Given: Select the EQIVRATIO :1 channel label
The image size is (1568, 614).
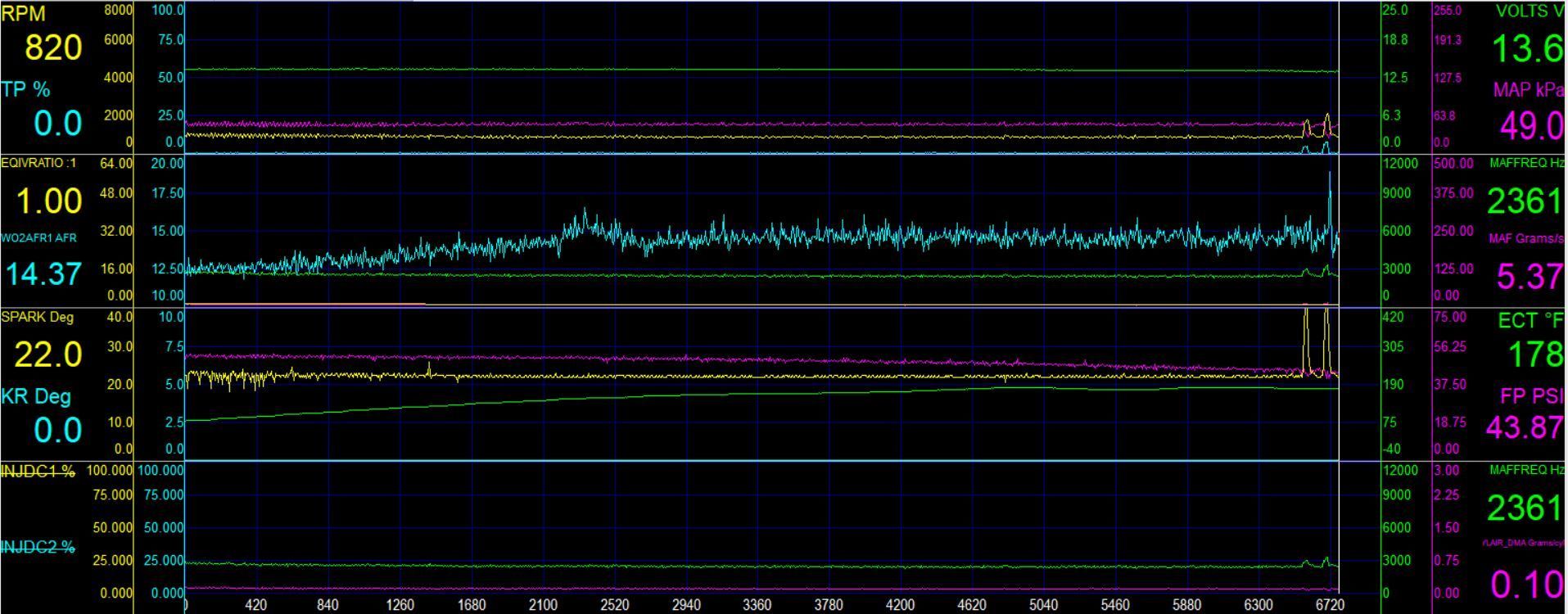Looking at the screenshot, I should tap(38, 164).
